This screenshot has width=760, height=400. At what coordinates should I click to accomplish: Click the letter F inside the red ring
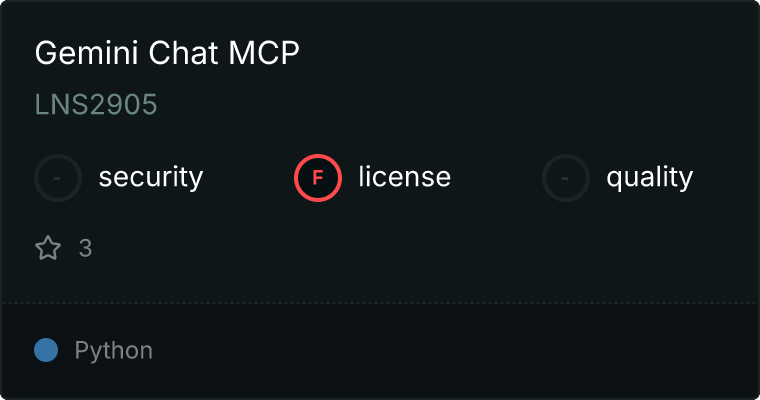pos(318,178)
